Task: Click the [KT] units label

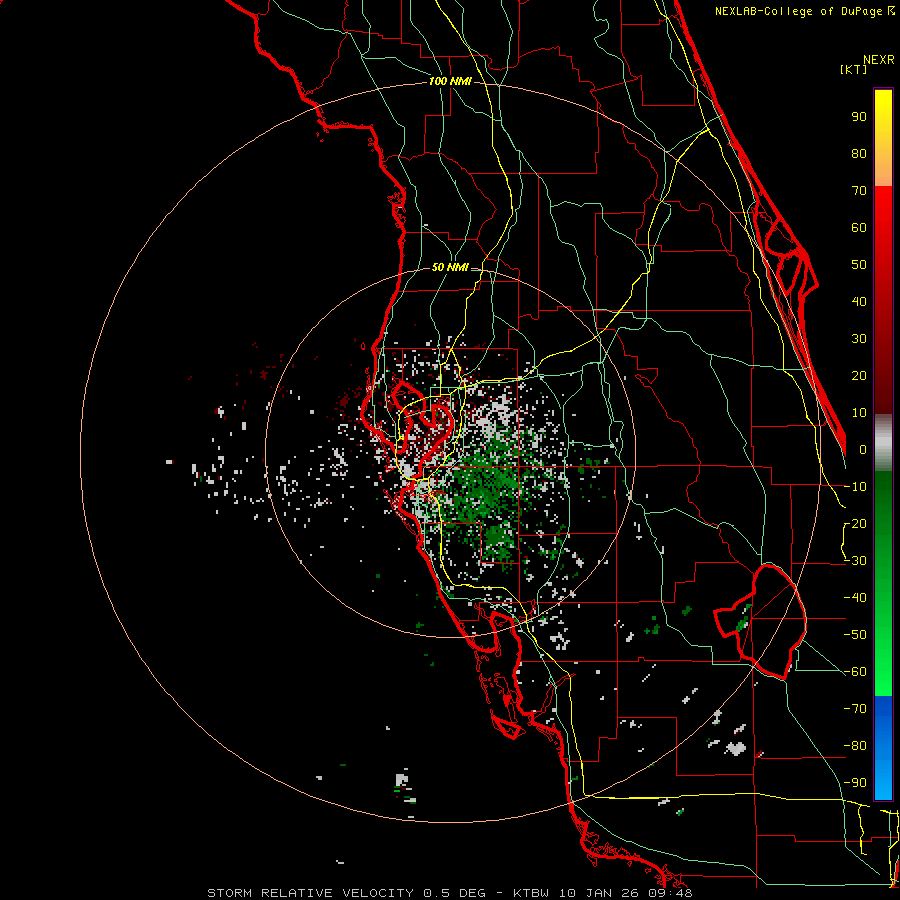Action: pyautogui.click(x=854, y=69)
